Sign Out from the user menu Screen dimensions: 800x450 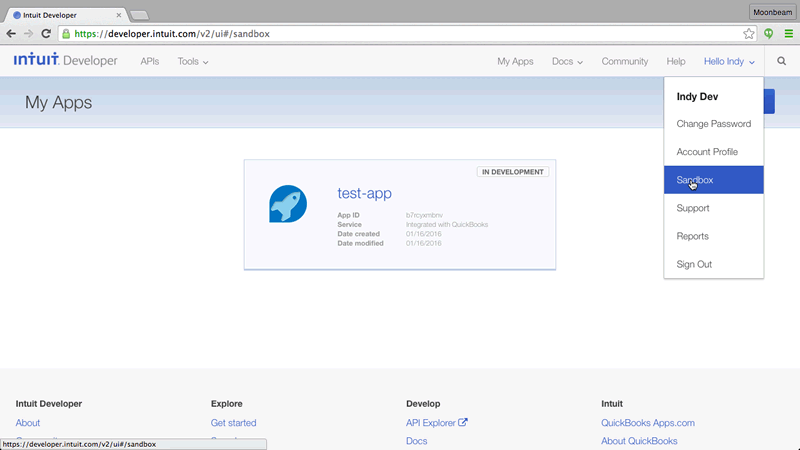[x=714, y=264]
